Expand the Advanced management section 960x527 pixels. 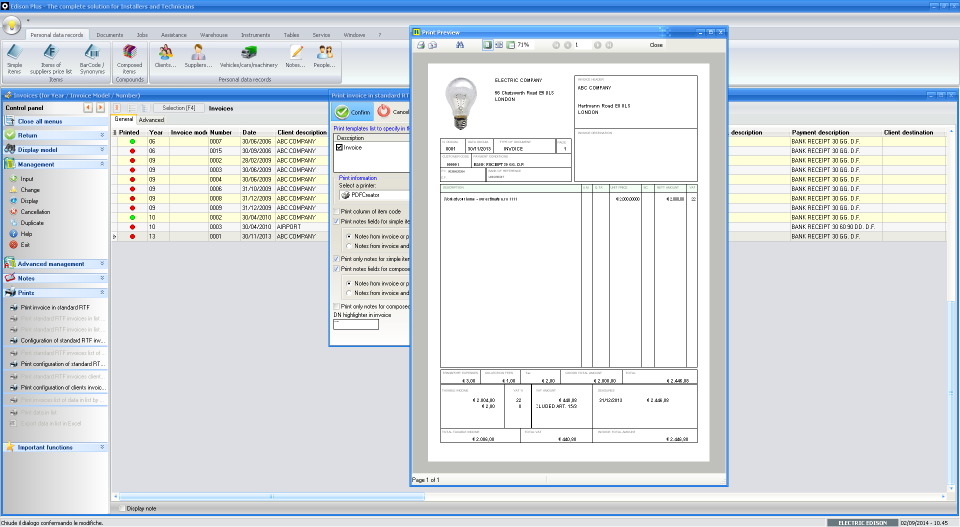pos(55,264)
